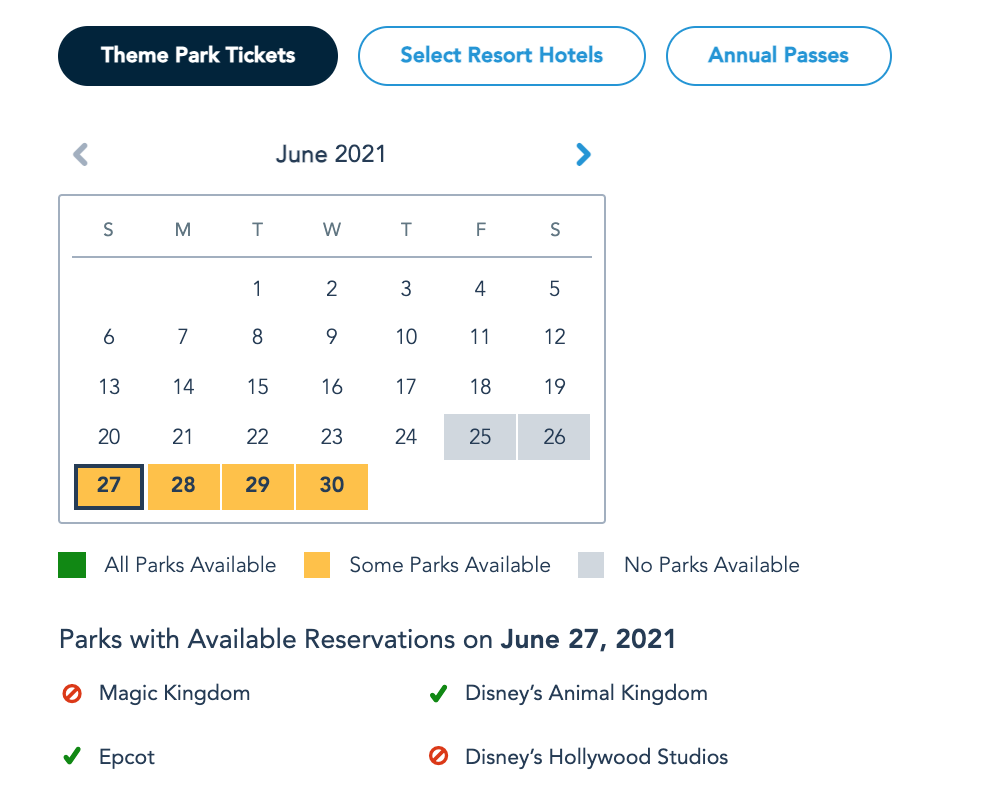This screenshot has height=806, width=986.
Task: Select unavailable date June 25
Action: point(480,437)
